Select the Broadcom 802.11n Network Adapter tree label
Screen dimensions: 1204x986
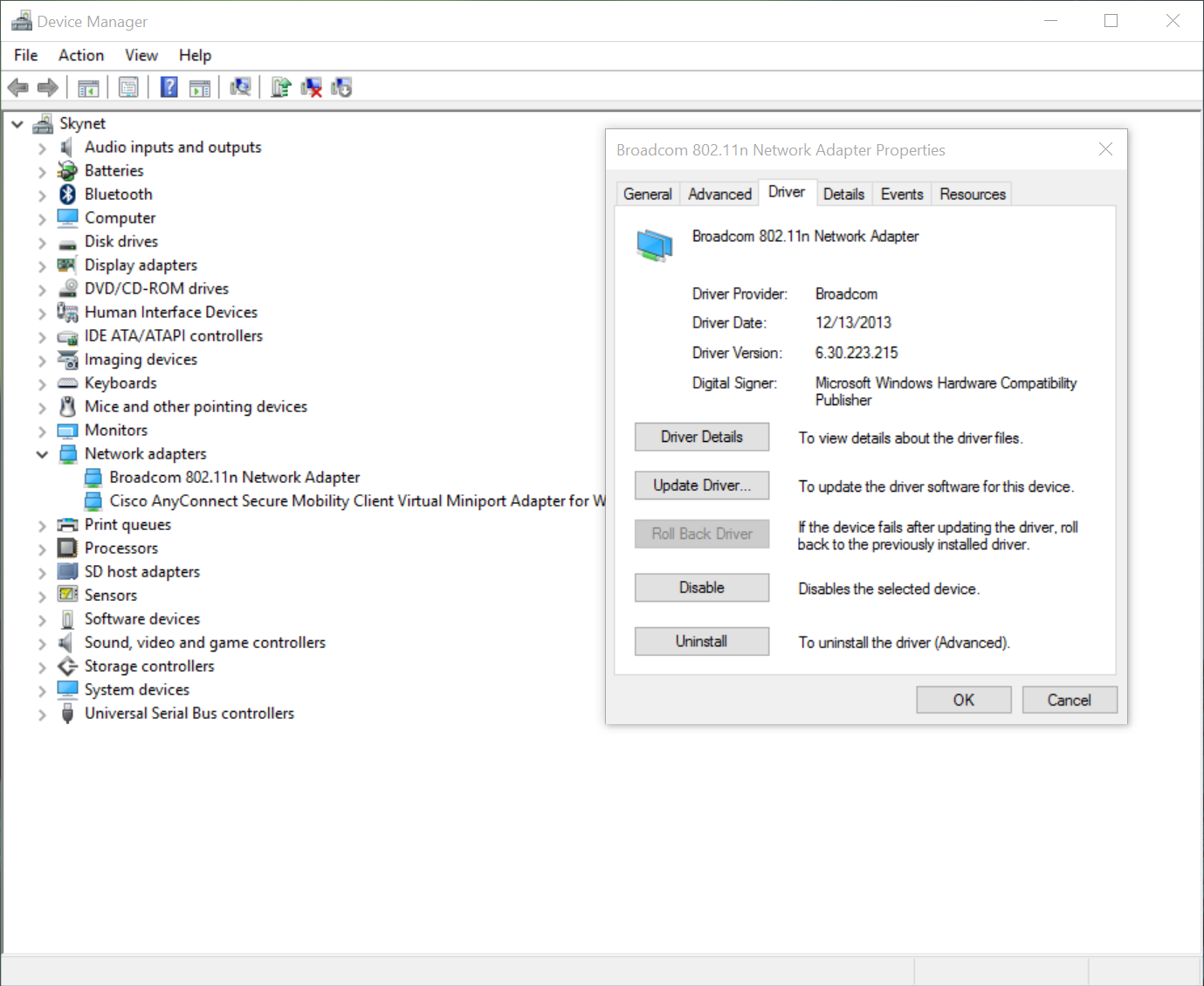[235, 477]
